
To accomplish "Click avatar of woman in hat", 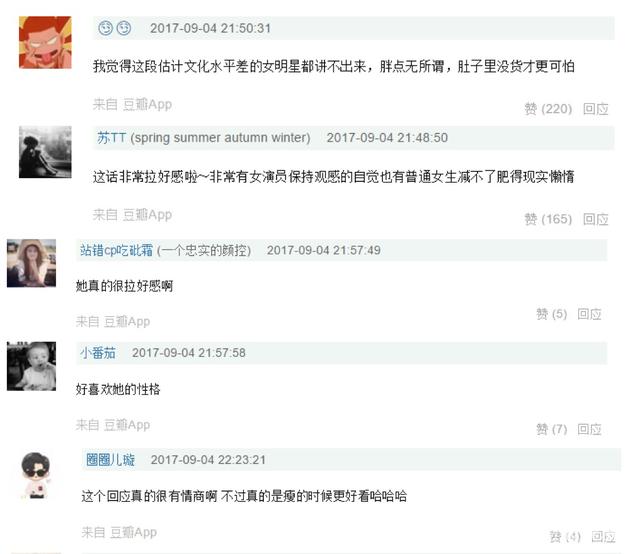I will [31, 263].
